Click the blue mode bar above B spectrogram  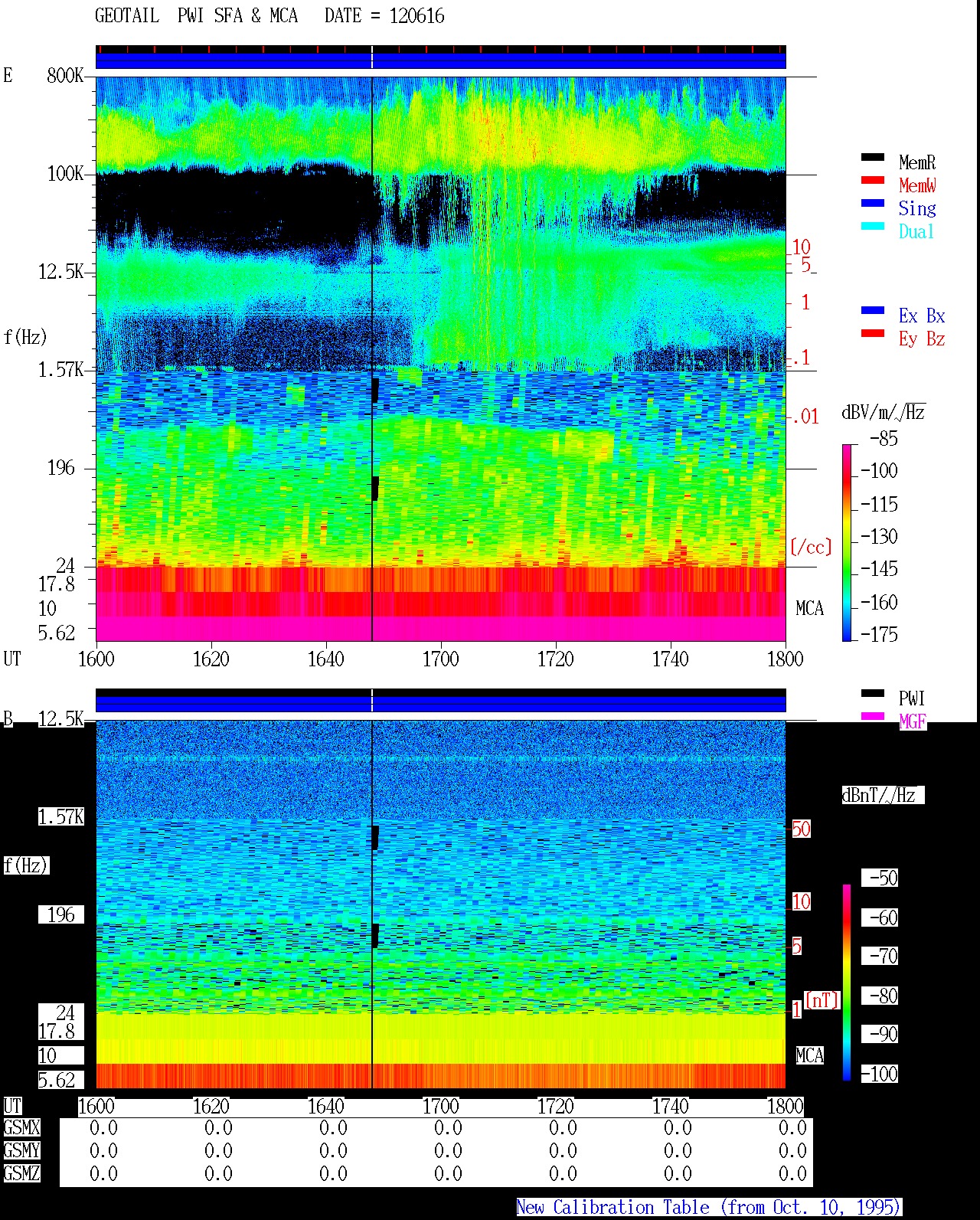pyautogui.click(x=441, y=703)
